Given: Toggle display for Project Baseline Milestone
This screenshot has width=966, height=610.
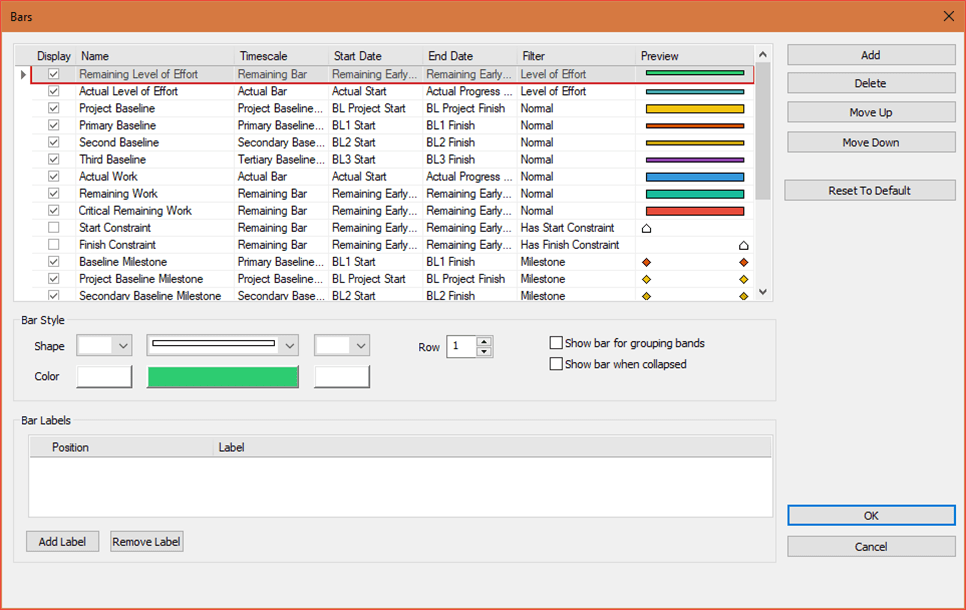Looking at the screenshot, I should [x=54, y=279].
